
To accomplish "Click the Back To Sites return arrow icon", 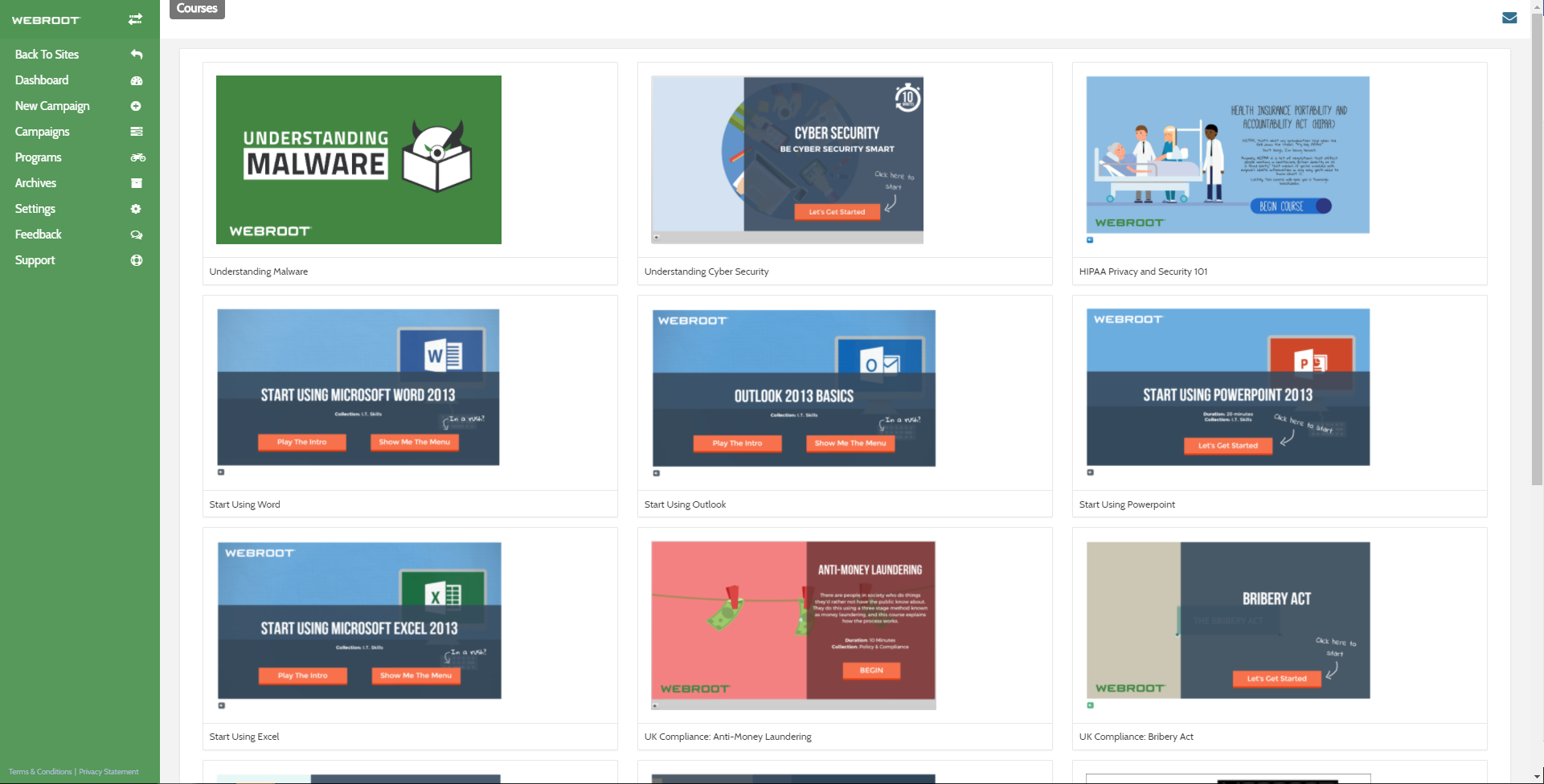I will [137, 55].
